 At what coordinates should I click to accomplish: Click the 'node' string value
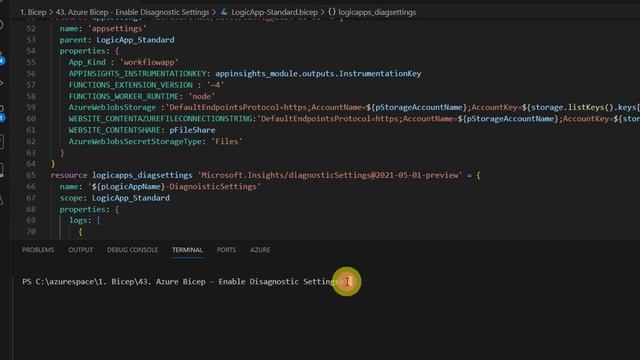coord(202,96)
